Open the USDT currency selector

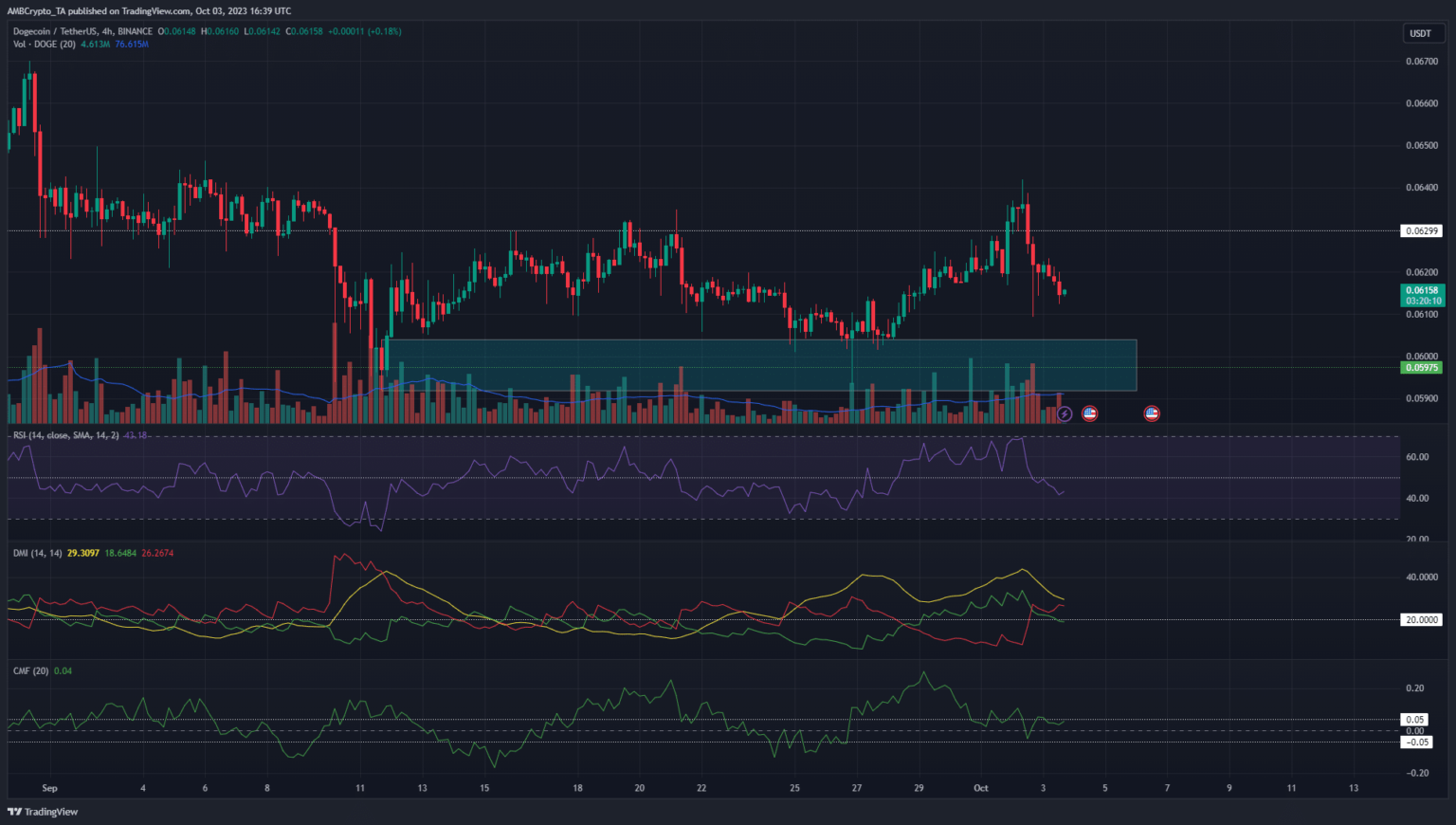pyautogui.click(x=1420, y=33)
